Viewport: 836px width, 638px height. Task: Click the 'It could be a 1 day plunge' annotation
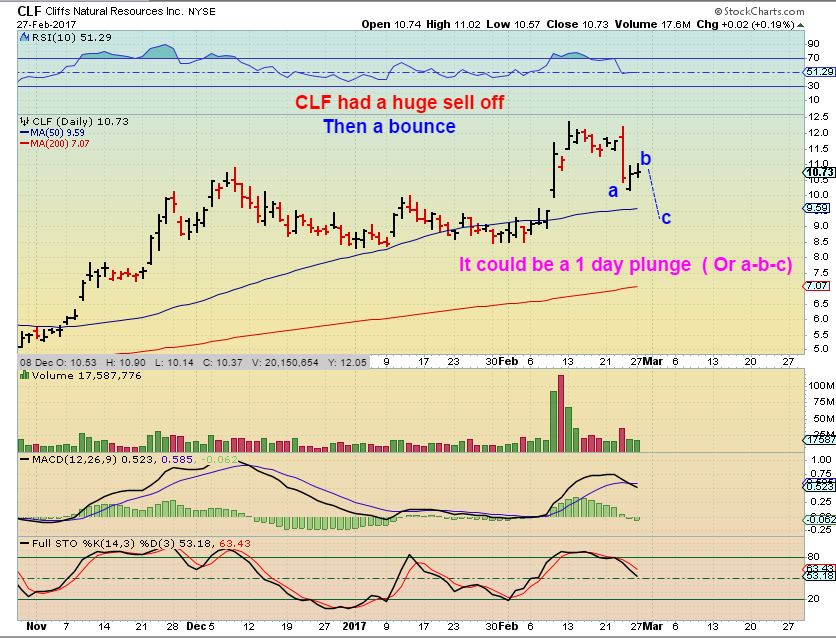click(x=575, y=264)
